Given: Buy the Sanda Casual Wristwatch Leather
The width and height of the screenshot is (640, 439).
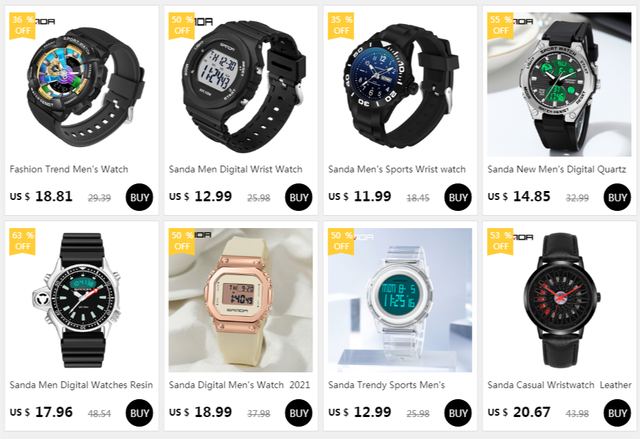Looking at the screenshot, I should coord(617,413).
